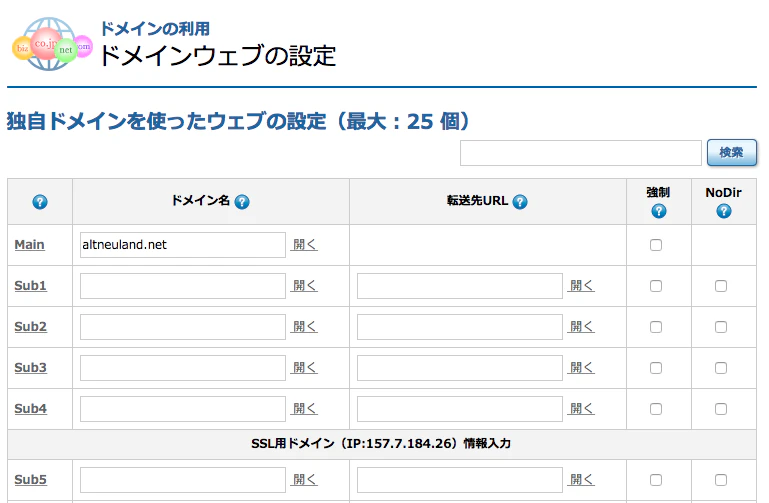Select the Sub3 転送先URL input field
Viewport: 769px width, 503px height.
point(460,368)
